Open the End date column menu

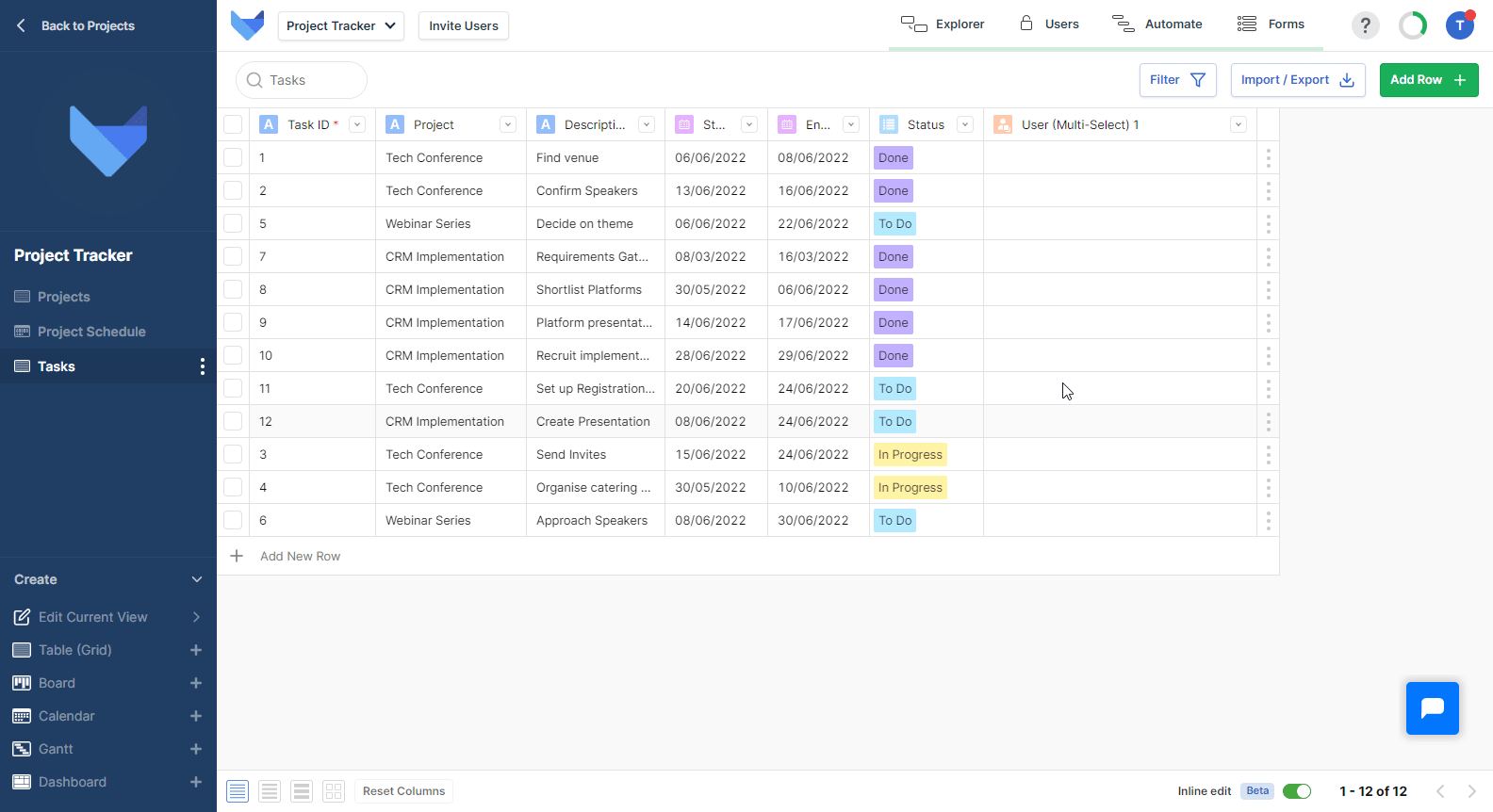tap(851, 124)
